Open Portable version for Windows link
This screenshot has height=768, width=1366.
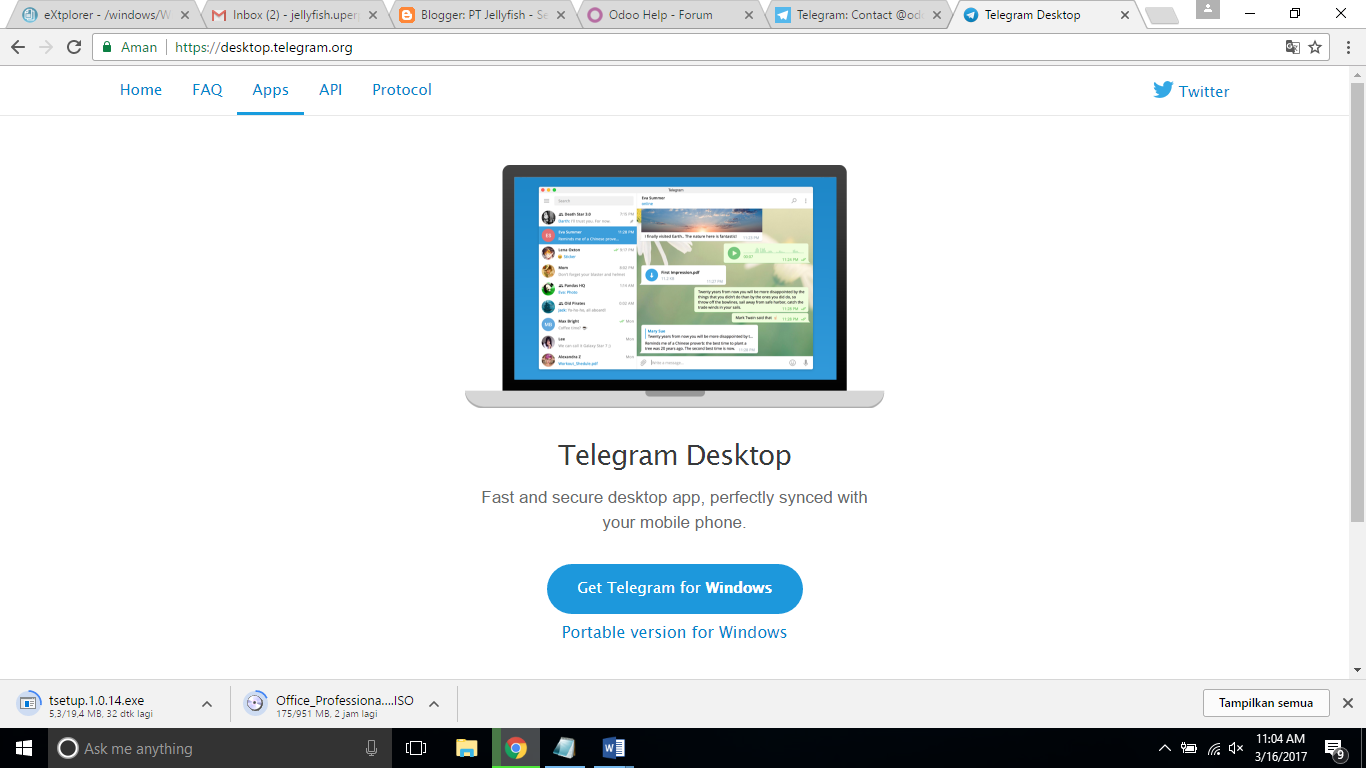click(x=675, y=632)
